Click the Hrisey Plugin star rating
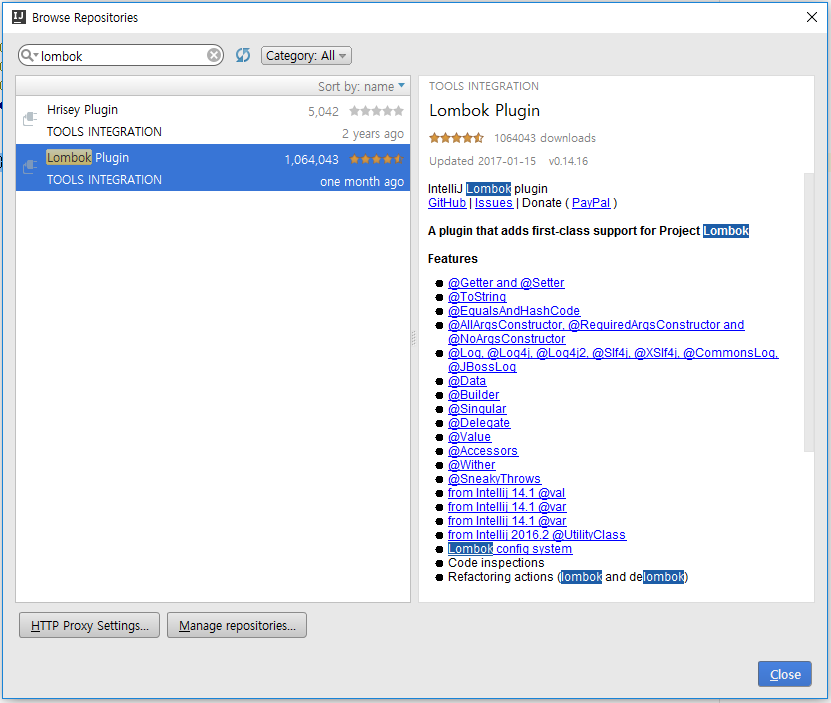Image resolution: width=831 pixels, height=703 pixels. tap(376, 111)
